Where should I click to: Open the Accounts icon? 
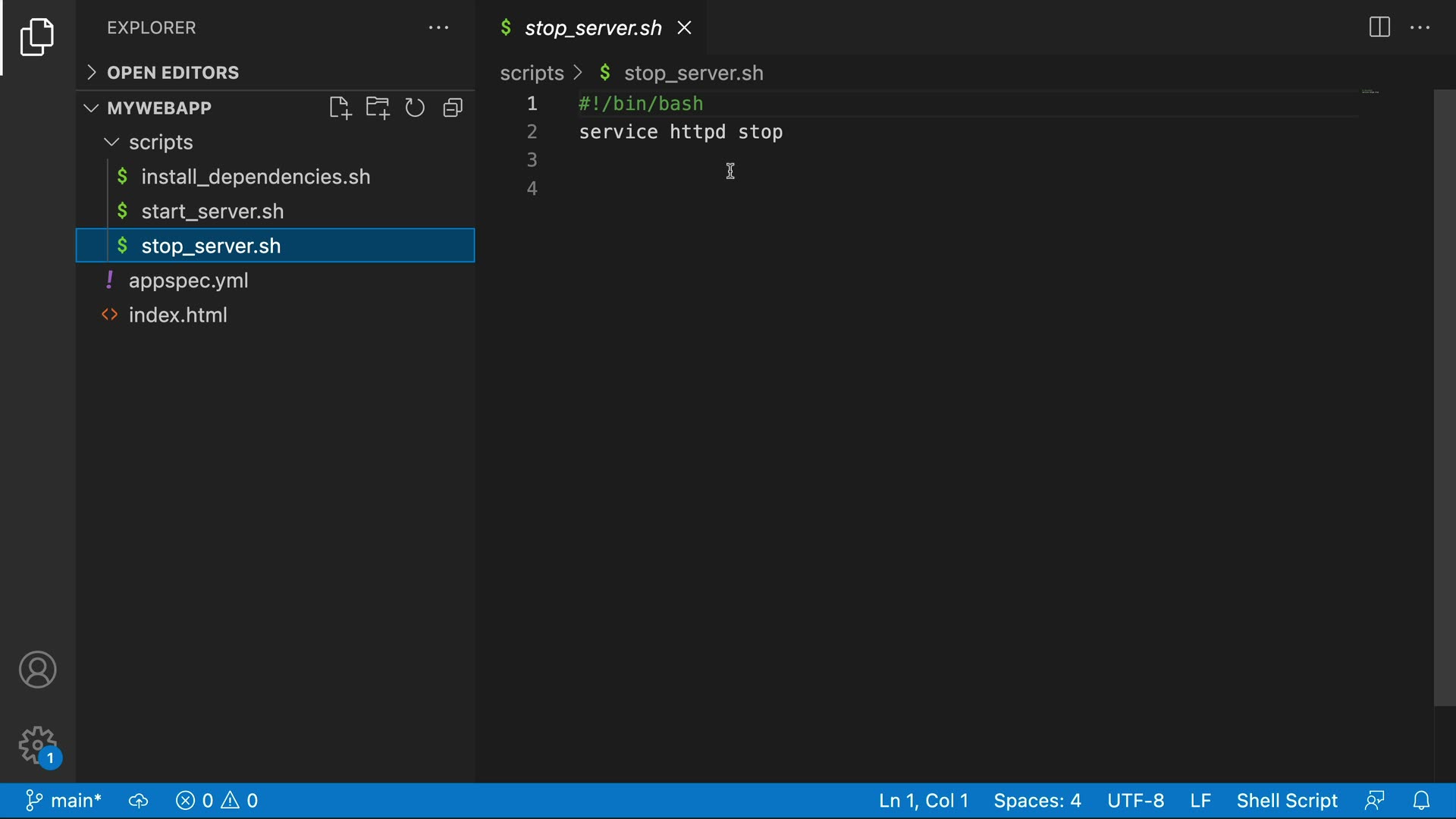[37, 670]
